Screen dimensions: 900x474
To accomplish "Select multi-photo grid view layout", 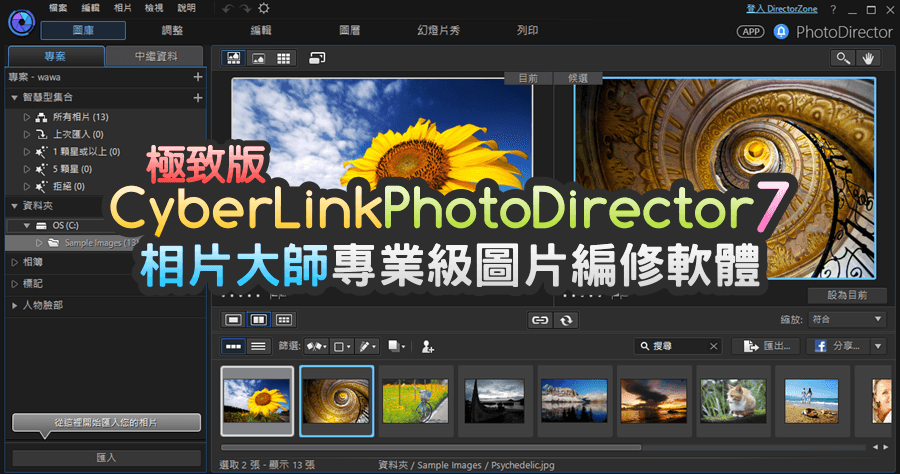I will [284, 320].
